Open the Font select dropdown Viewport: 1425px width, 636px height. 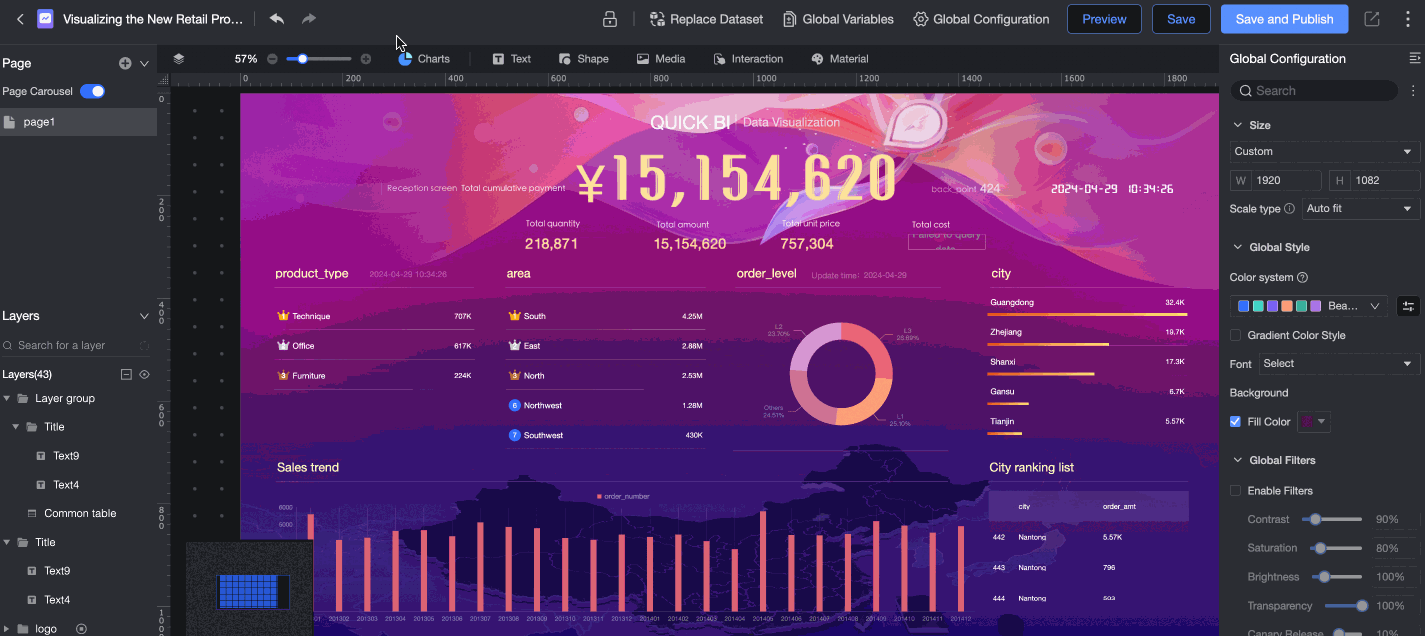(x=1339, y=364)
